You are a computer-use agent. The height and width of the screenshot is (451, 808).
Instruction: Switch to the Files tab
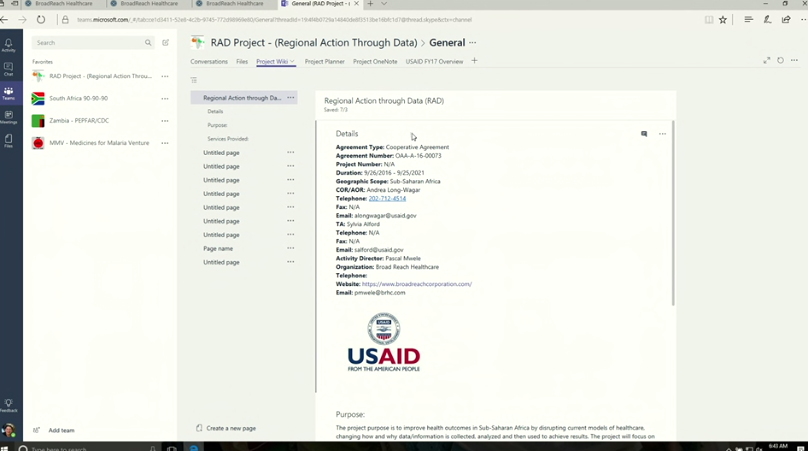coord(242,61)
